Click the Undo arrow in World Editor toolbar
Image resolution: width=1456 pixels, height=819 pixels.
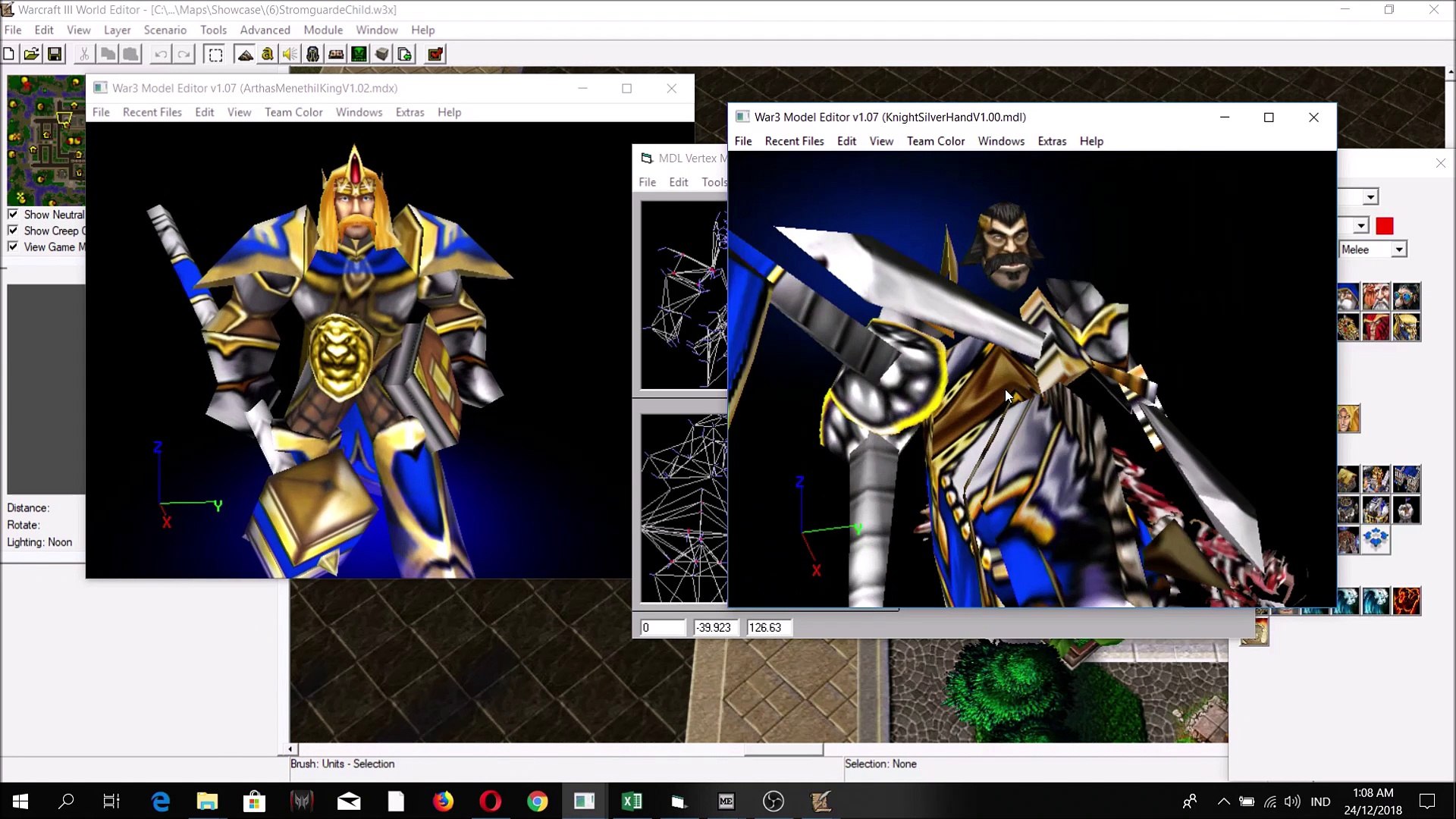(161, 54)
